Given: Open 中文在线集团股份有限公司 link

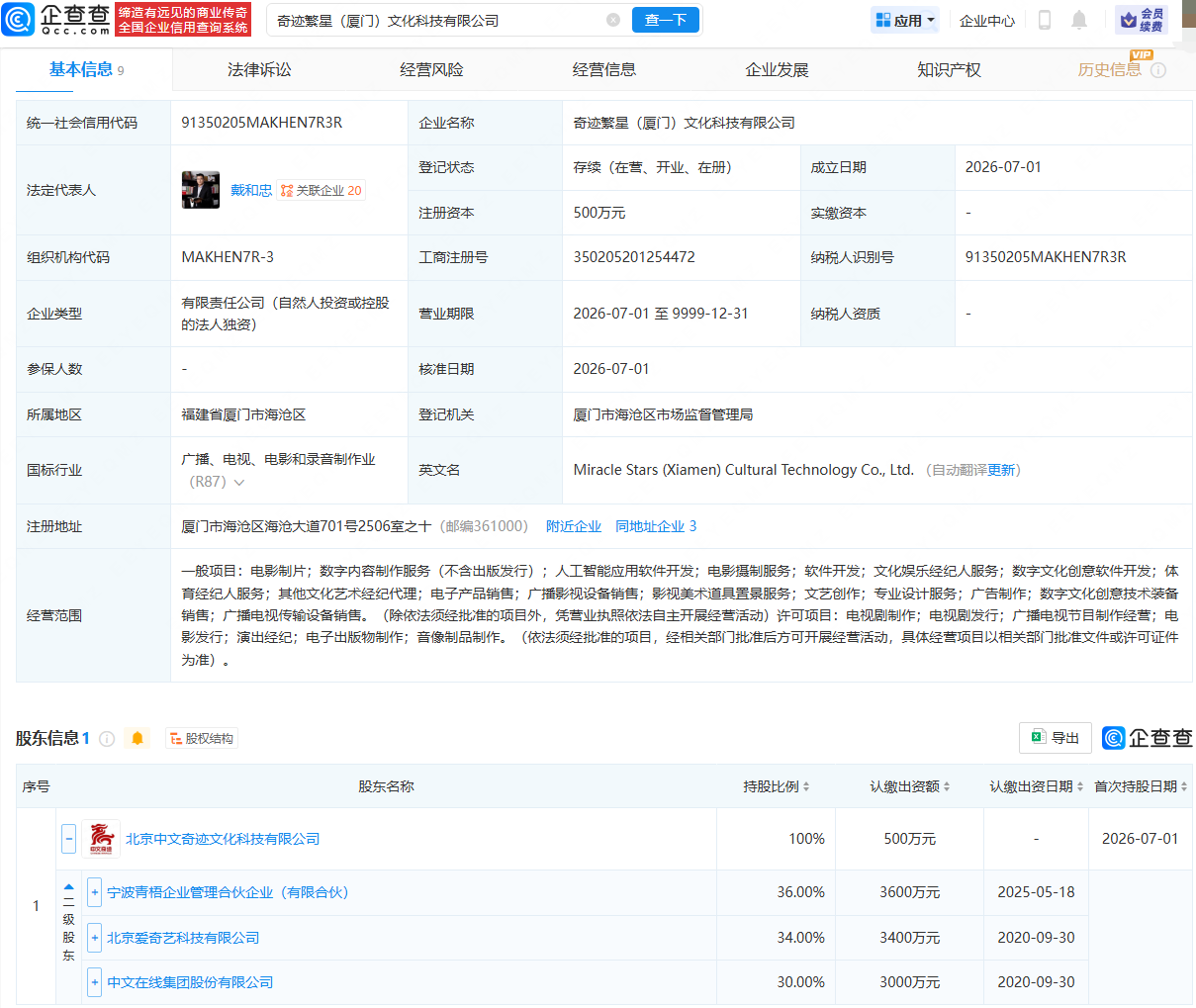Looking at the screenshot, I should 190,982.
